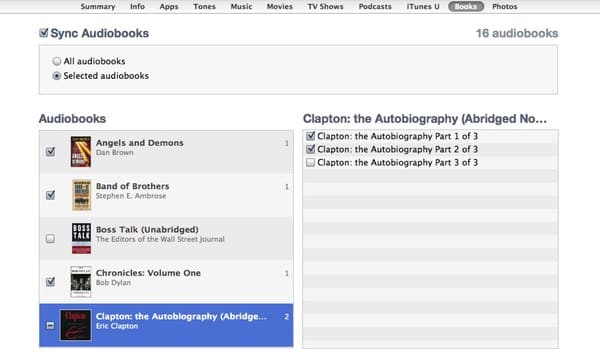
Task: Uncheck Clapton Autobiography Part 2 of 3
Action: [310, 149]
